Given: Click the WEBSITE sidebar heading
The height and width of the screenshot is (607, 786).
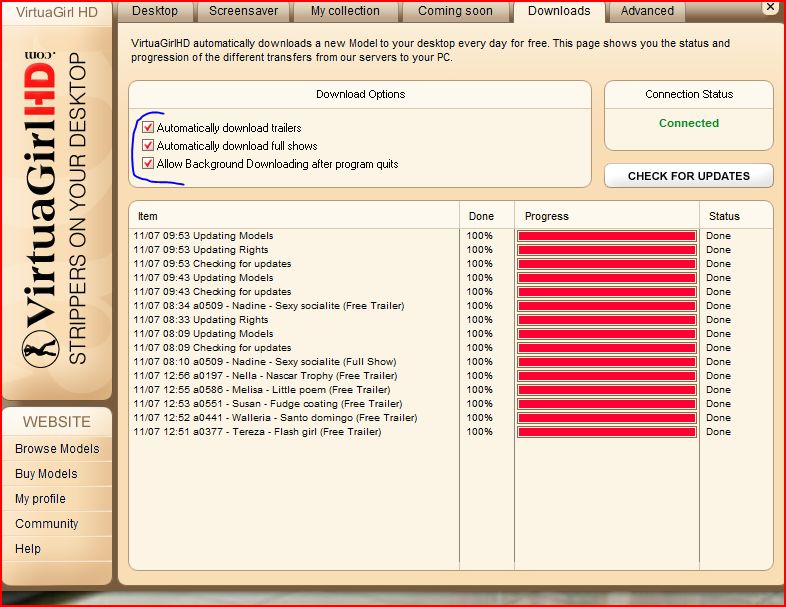Looking at the screenshot, I should click(x=57, y=422).
